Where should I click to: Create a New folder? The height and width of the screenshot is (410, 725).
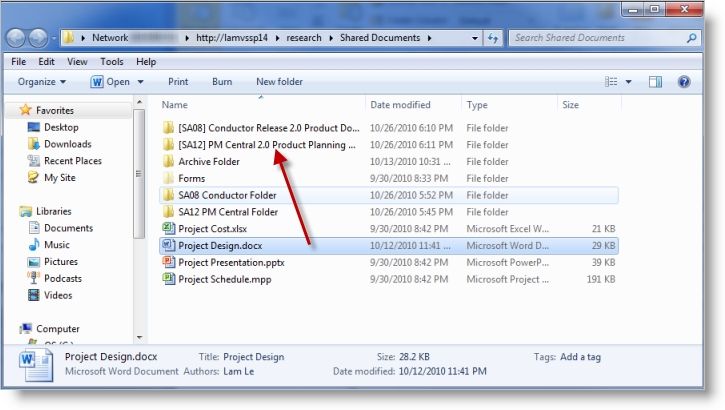279,82
